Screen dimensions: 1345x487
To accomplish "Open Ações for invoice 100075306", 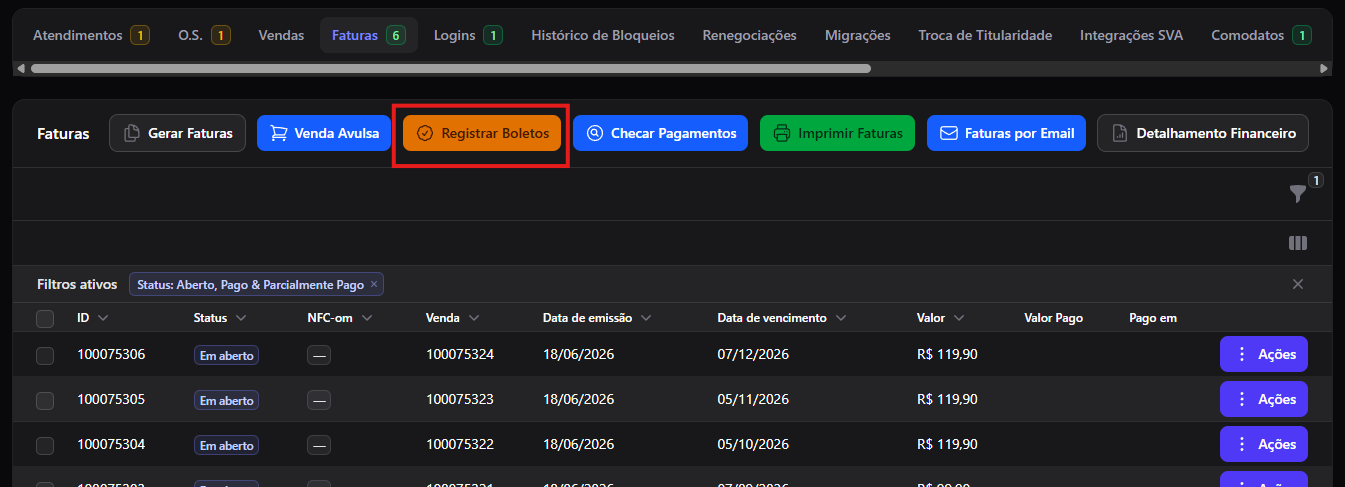I will (1263, 354).
